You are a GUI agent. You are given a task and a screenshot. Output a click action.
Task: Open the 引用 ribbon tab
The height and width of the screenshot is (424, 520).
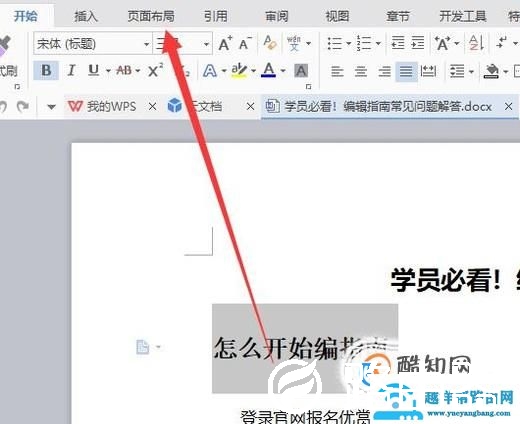coord(216,16)
